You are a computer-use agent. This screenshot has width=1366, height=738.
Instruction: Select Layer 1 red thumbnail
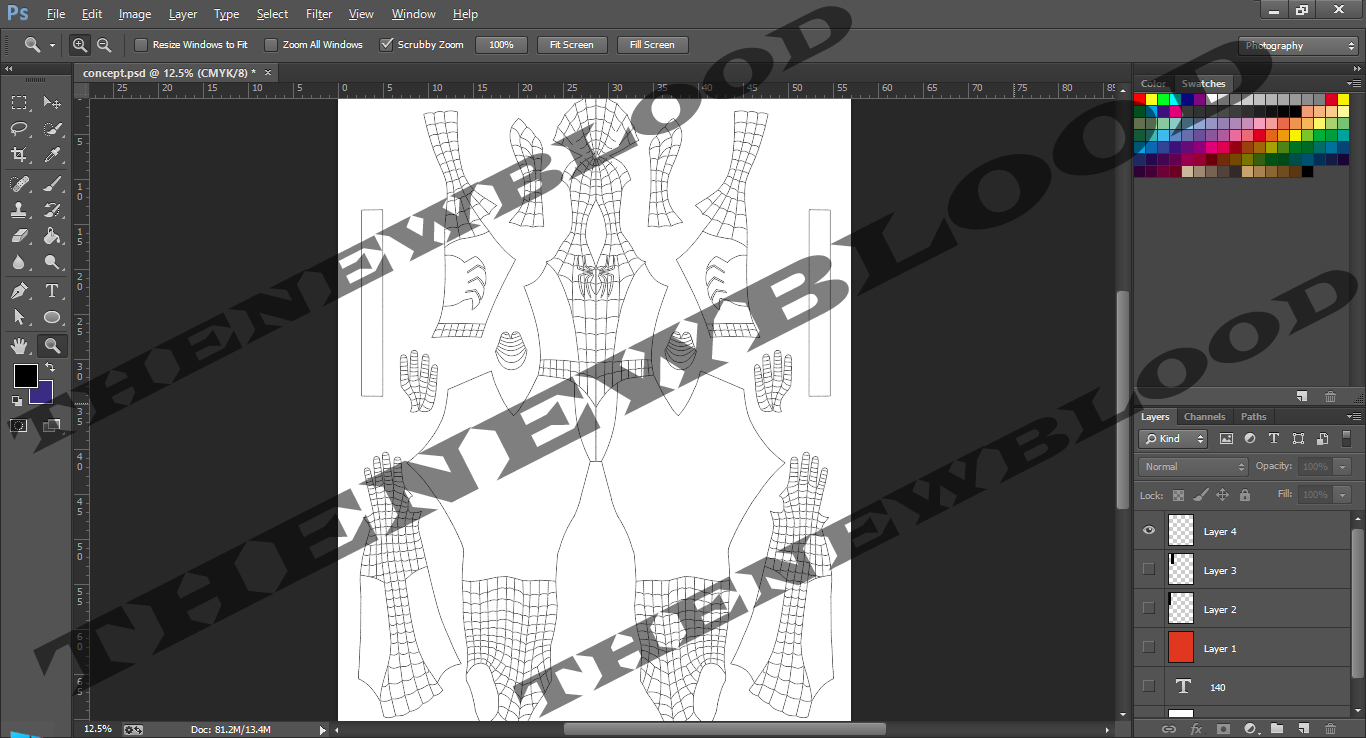[1181, 647]
